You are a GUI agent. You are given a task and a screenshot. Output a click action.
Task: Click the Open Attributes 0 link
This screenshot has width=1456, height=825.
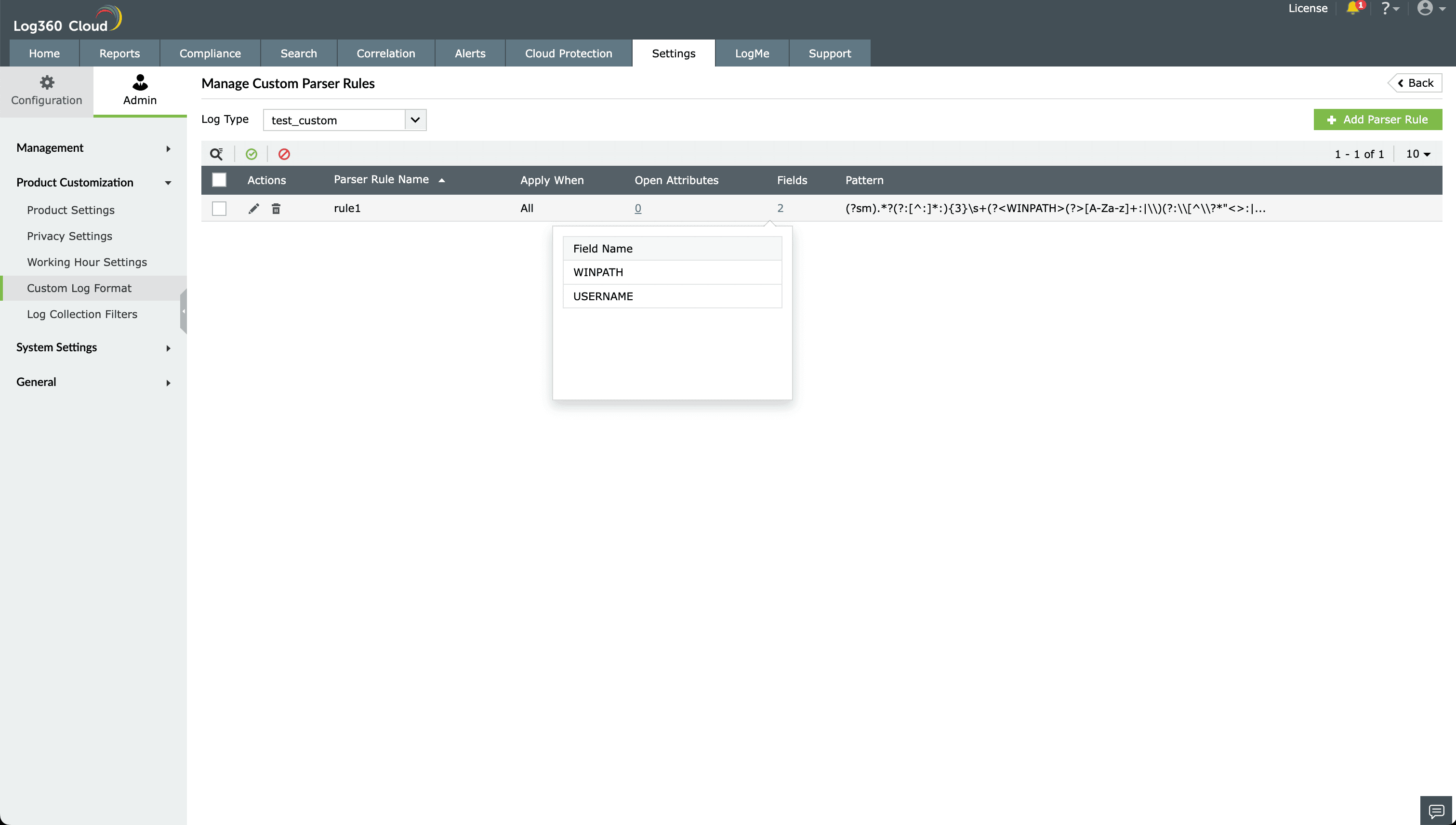click(637, 209)
